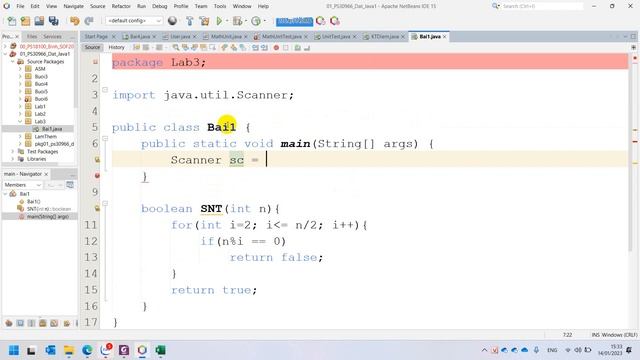This screenshot has height=360, width=640.
Task: Open File Explorer in the taskbar
Action: coord(69,350)
